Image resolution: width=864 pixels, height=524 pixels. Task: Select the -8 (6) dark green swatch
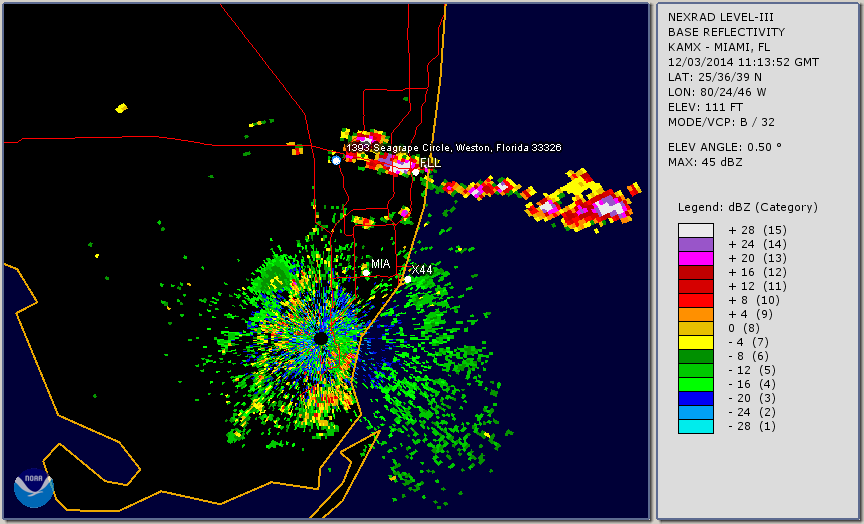[x=696, y=356]
